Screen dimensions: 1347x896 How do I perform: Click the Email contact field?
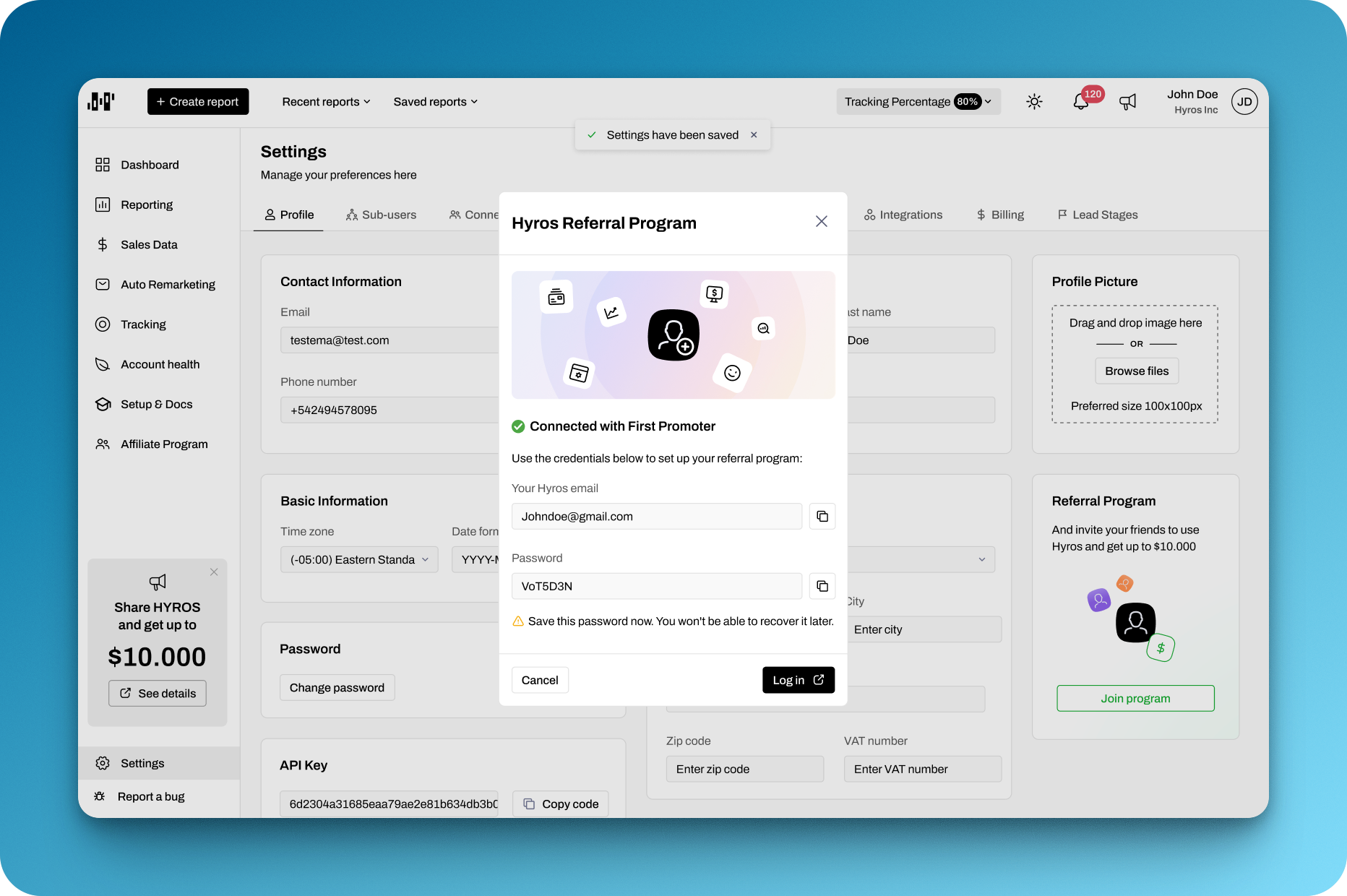390,340
